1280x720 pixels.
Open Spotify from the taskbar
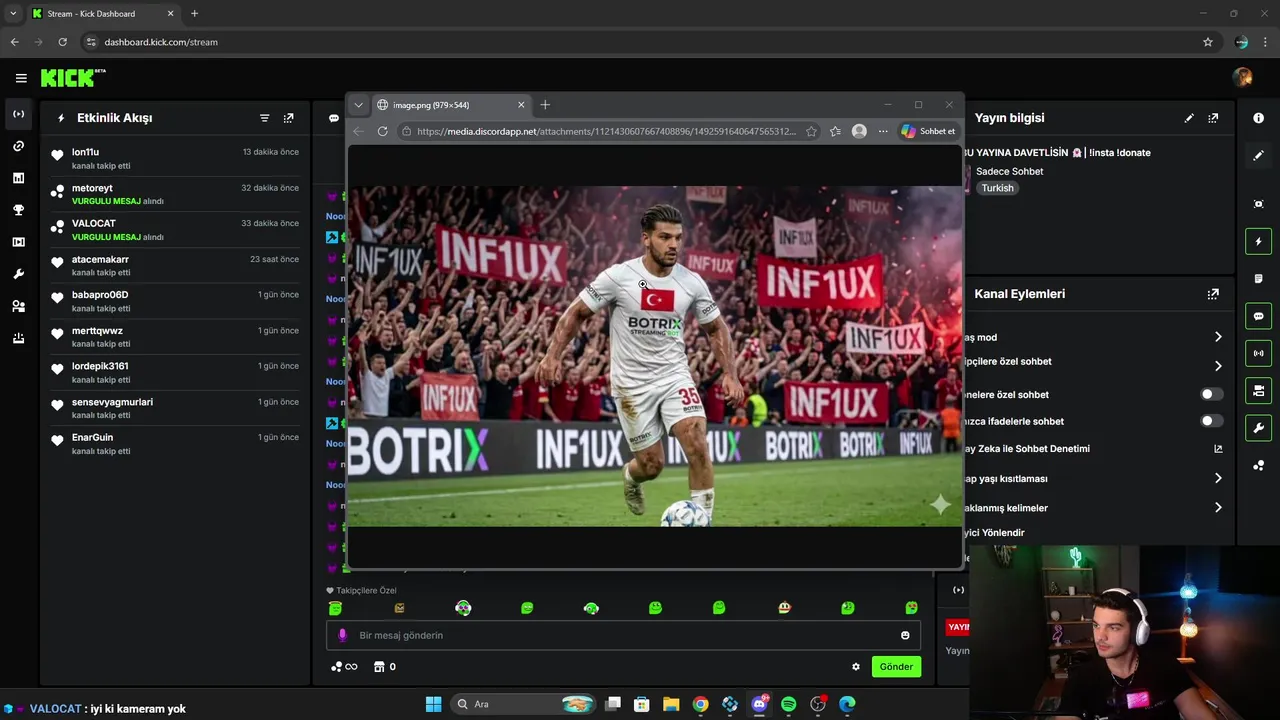pyautogui.click(x=788, y=704)
